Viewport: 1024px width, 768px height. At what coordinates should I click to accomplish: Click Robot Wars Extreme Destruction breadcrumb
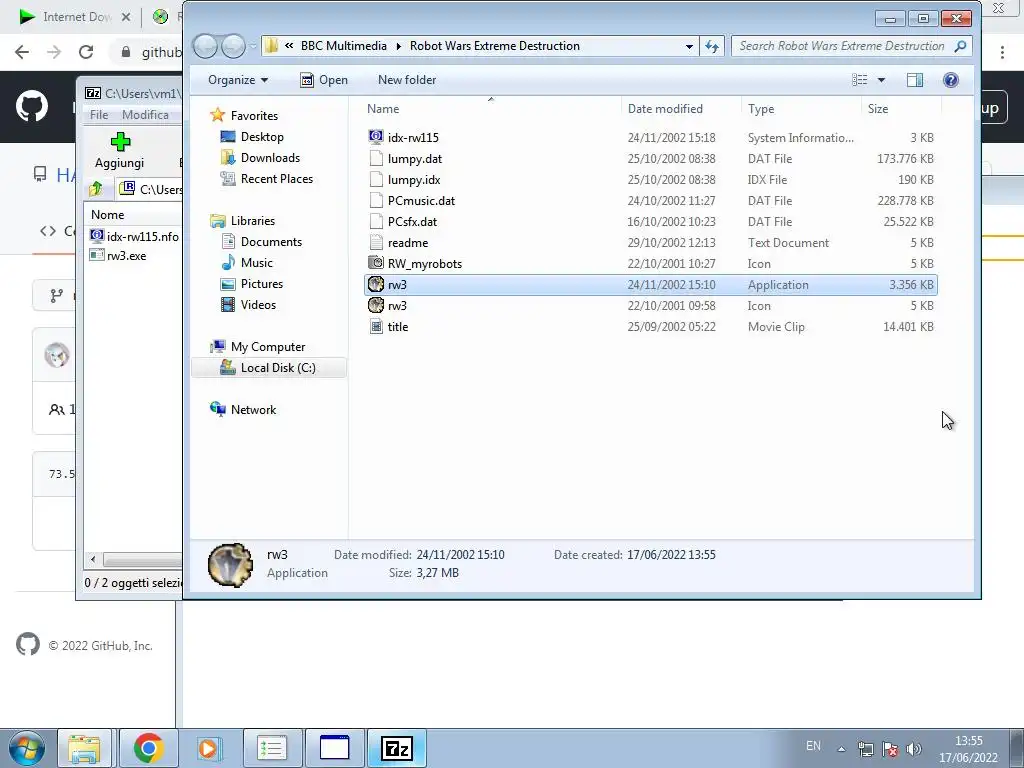494,46
